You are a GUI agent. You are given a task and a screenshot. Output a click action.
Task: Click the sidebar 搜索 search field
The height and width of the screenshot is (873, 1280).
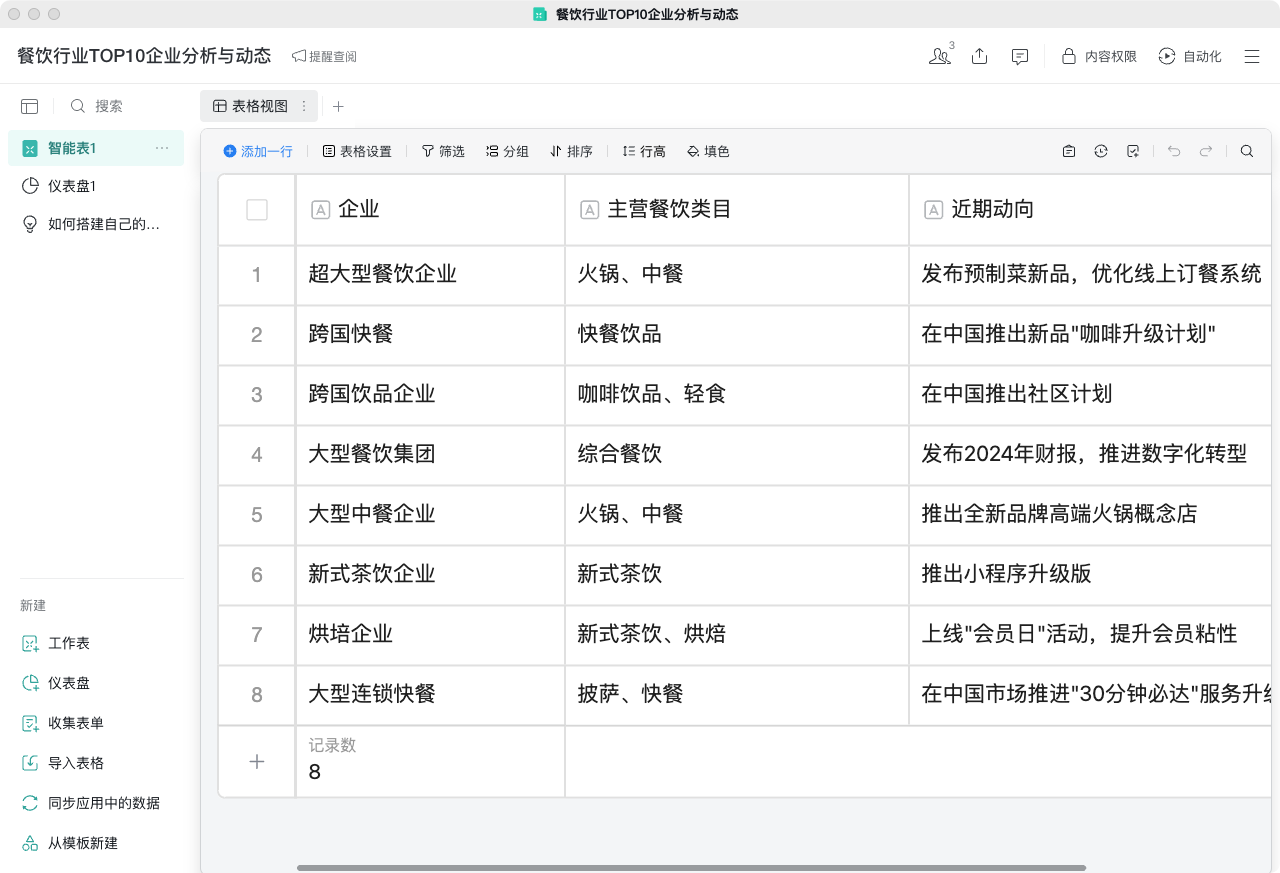pos(105,106)
